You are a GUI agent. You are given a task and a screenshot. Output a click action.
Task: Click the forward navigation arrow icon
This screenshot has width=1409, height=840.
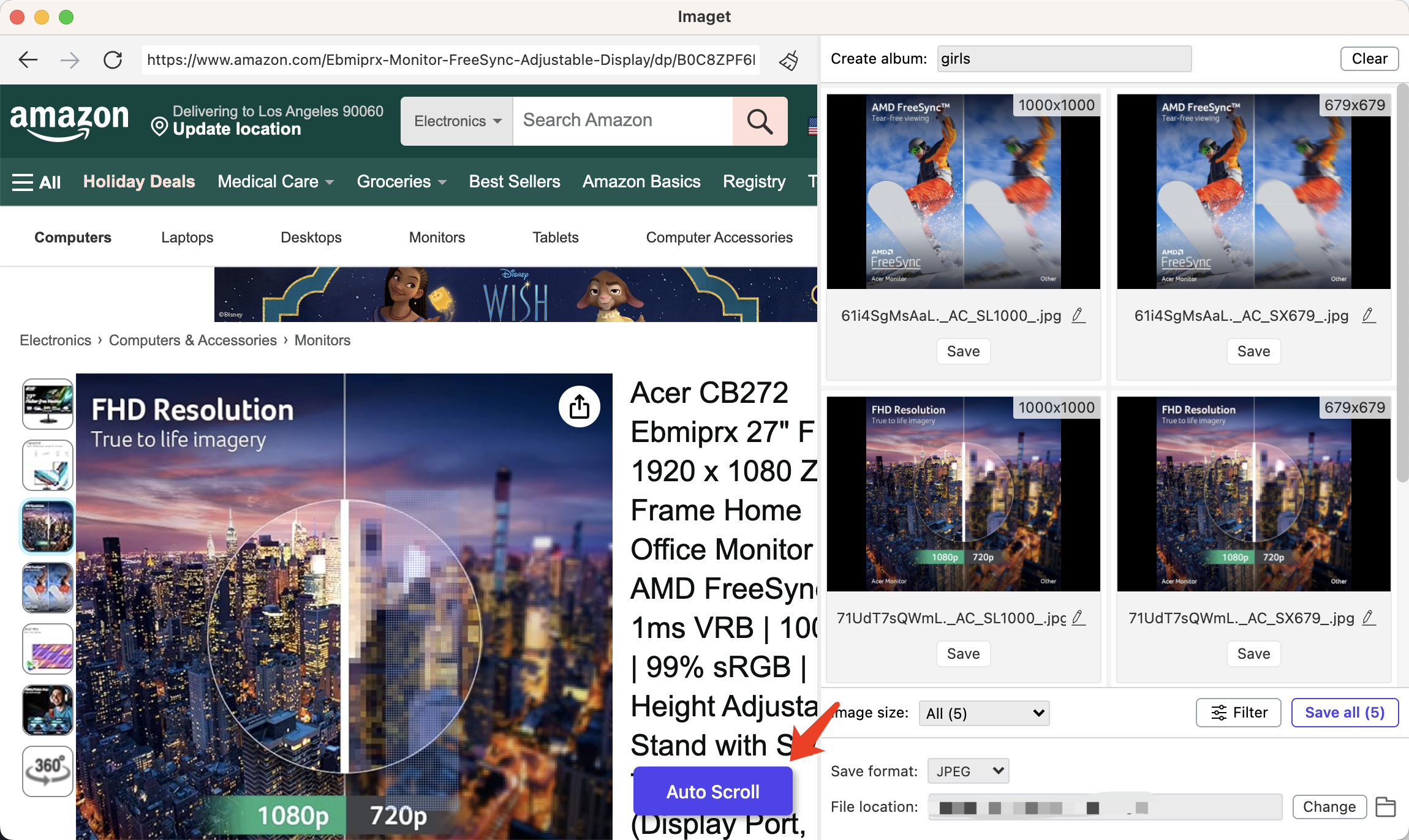click(x=70, y=60)
